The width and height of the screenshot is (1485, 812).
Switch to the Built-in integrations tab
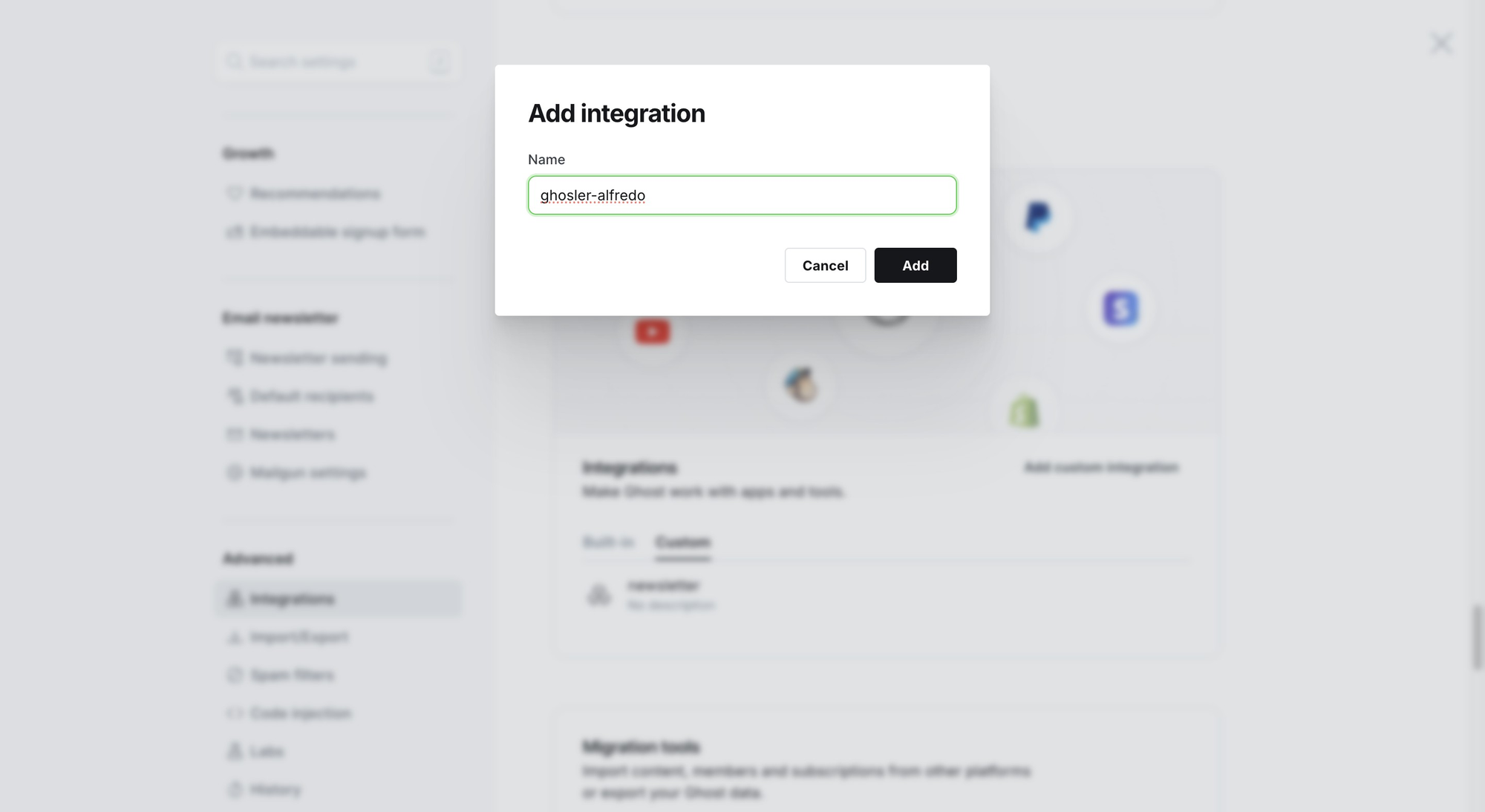(608, 542)
